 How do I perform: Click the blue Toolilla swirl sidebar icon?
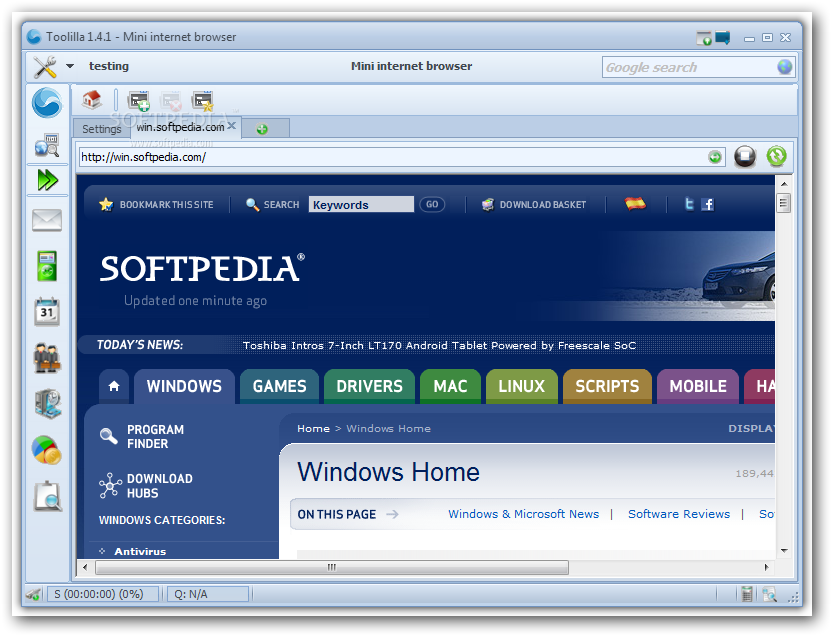point(47,102)
